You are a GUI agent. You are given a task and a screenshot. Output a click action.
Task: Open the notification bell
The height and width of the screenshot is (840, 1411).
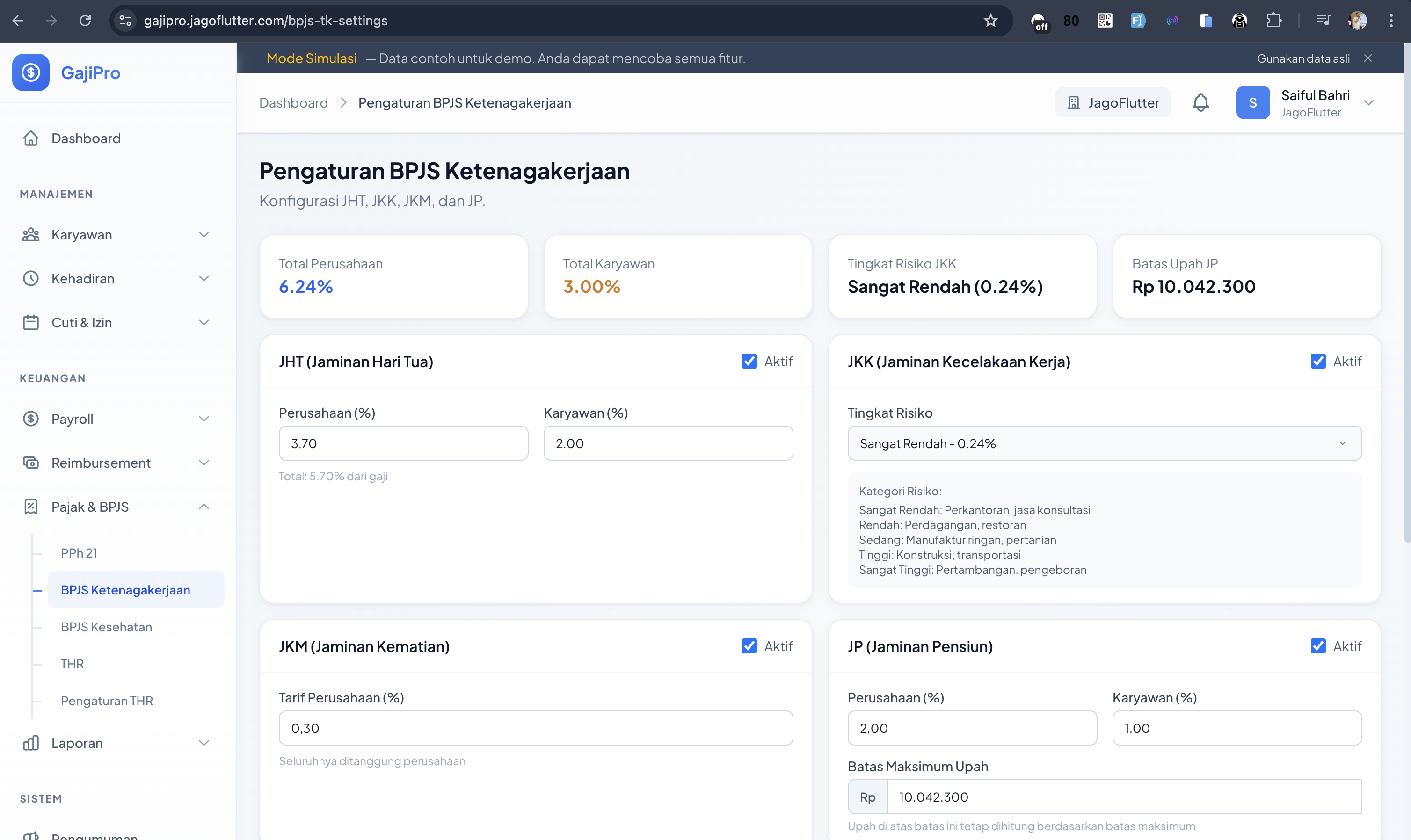(x=1200, y=102)
